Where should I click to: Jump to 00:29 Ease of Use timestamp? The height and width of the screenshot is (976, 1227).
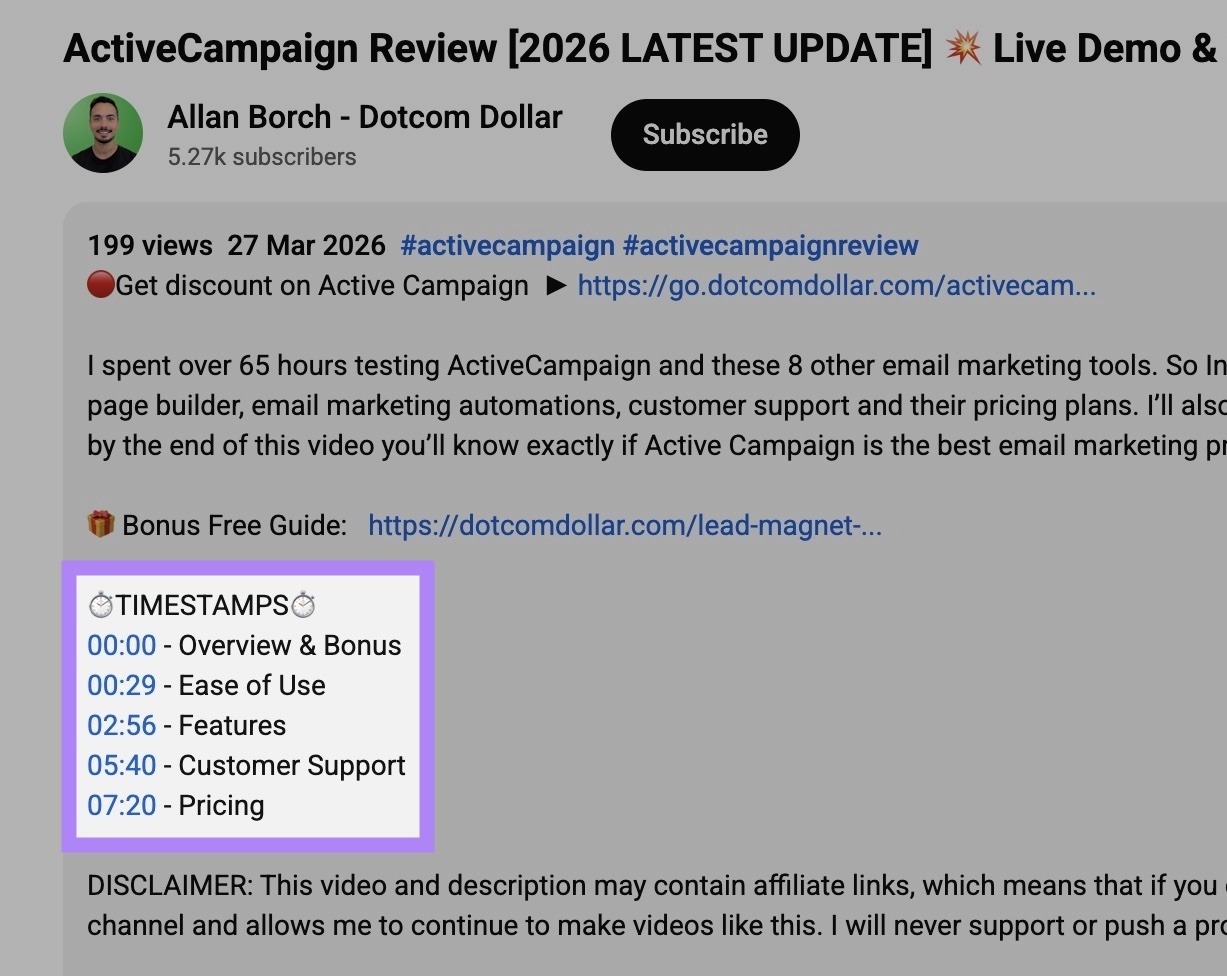[x=122, y=685]
